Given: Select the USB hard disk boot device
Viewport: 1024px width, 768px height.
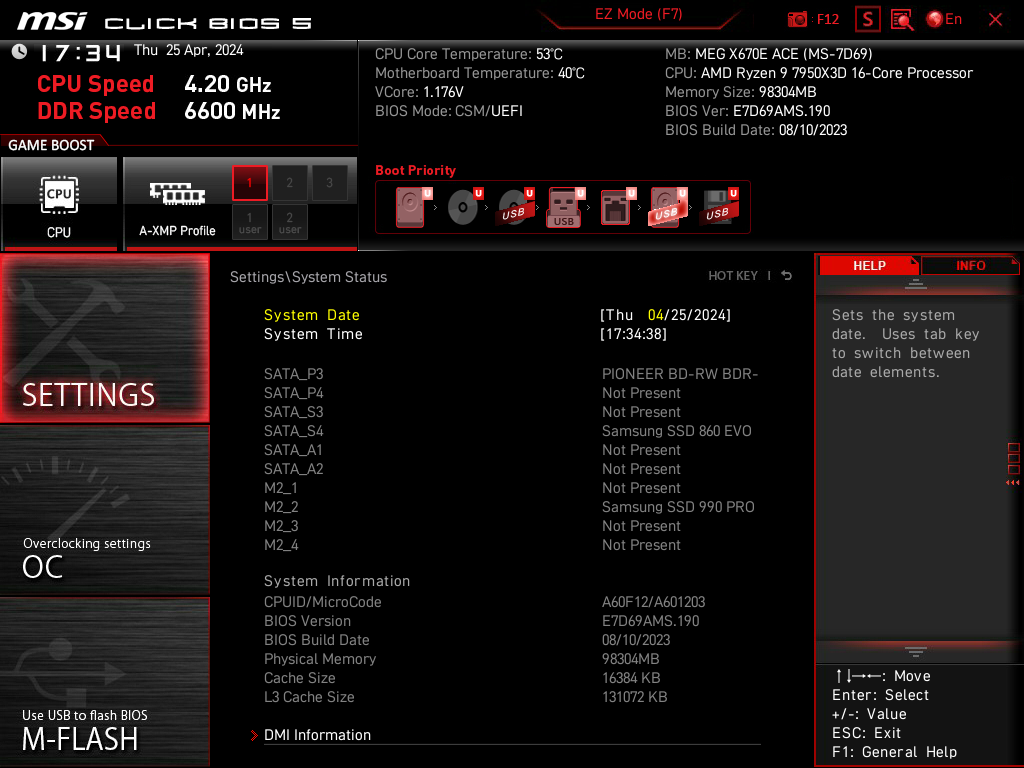Looking at the screenshot, I should coord(667,207).
